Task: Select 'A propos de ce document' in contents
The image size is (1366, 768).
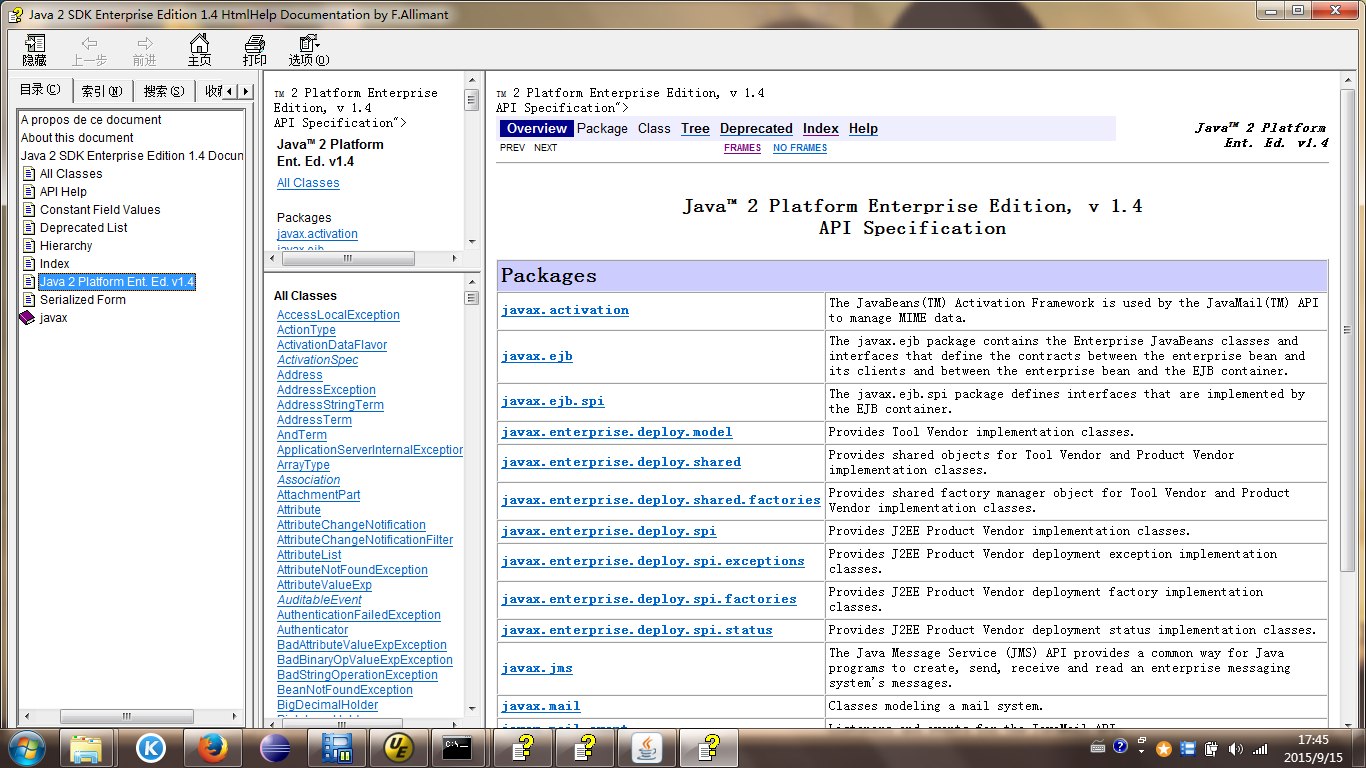Action: (91, 120)
